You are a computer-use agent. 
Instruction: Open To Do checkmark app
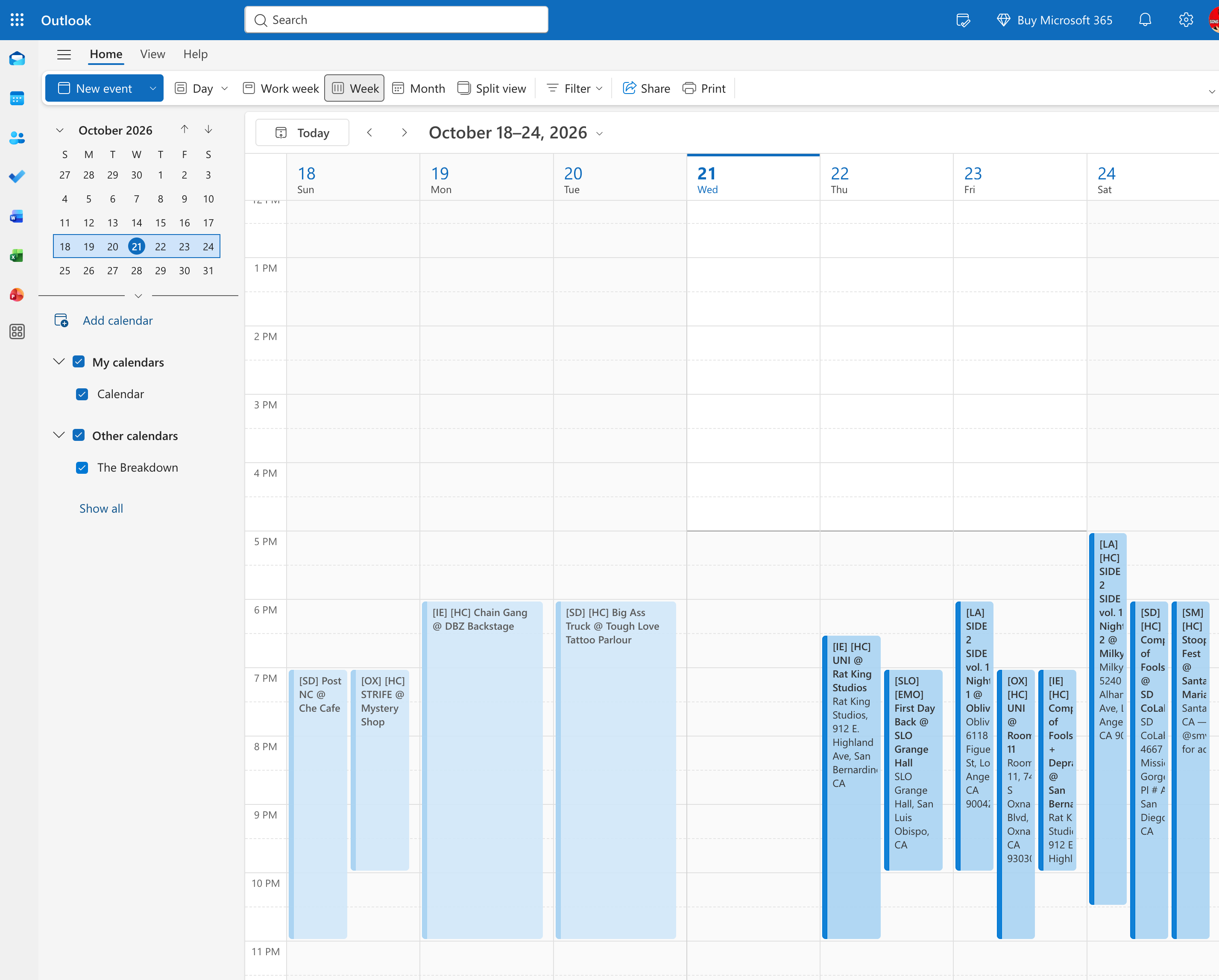[18, 176]
